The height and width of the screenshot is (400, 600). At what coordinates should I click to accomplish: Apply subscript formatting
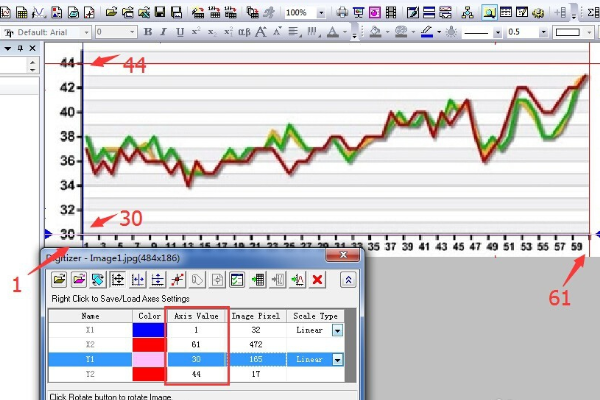(212, 32)
